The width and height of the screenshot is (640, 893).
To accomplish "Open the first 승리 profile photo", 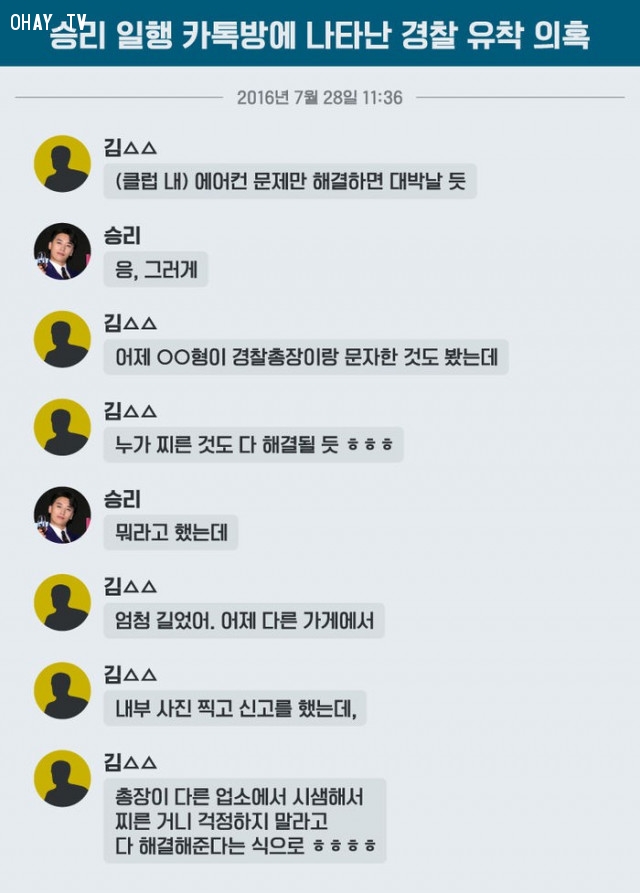I will [x=63, y=251].
